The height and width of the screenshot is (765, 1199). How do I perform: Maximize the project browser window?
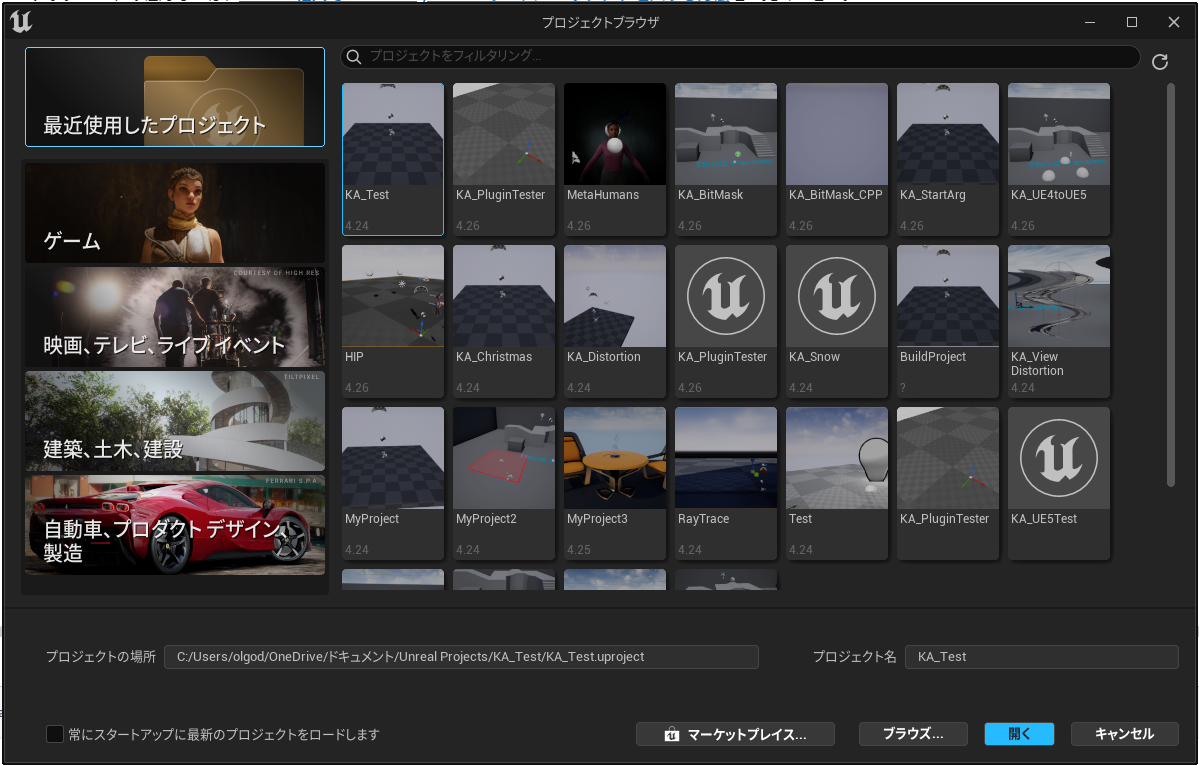pos(1132,22)
